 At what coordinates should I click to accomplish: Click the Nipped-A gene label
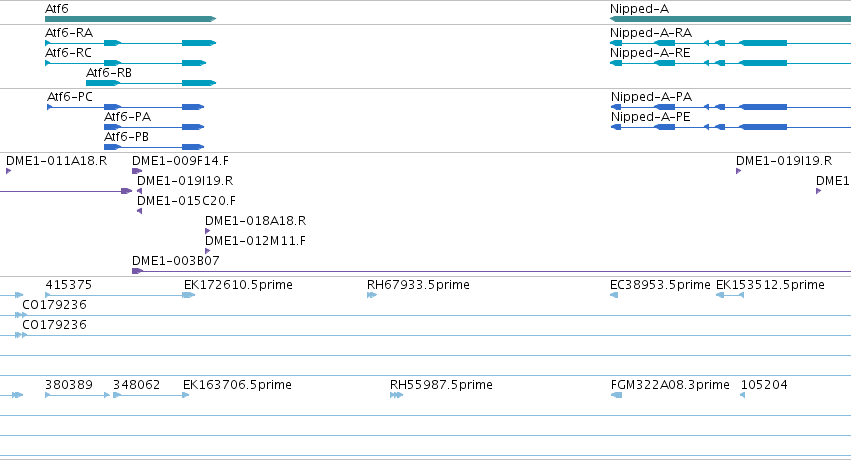pyautogui.click(x=639, y=9)
